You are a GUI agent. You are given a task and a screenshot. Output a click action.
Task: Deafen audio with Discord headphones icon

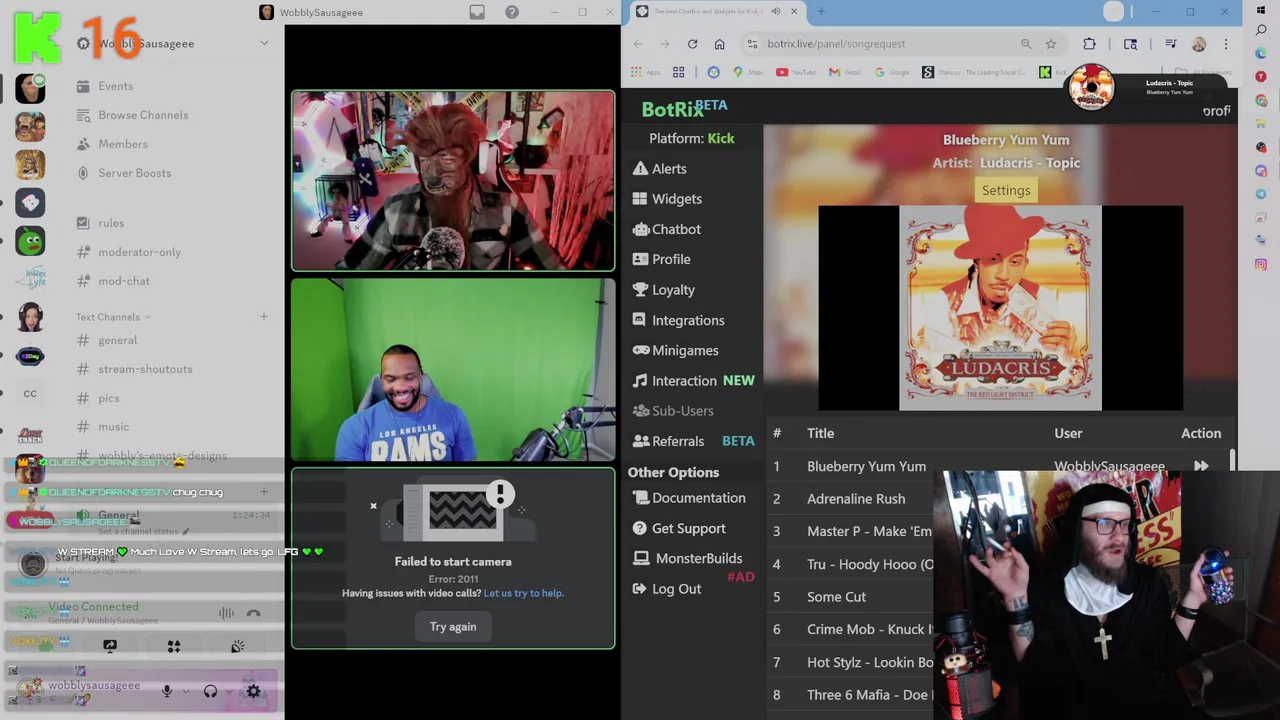click(210, 691)
